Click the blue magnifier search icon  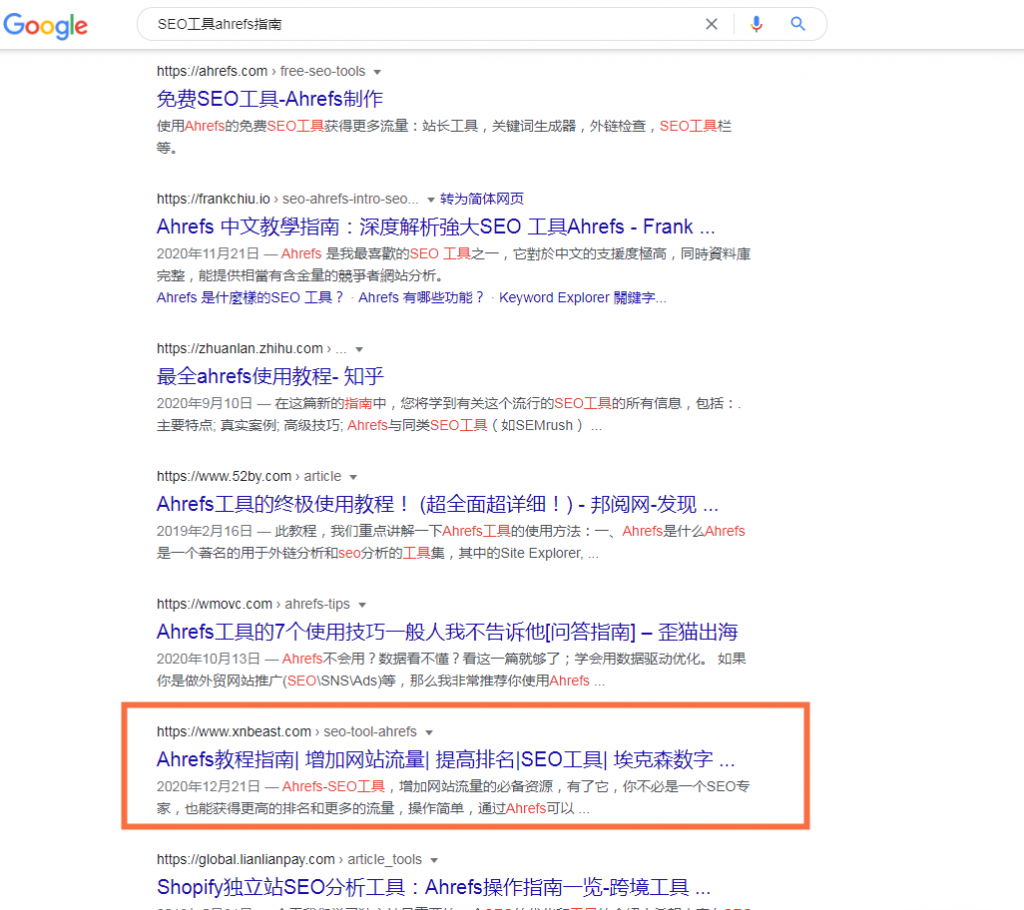point(797,24)
